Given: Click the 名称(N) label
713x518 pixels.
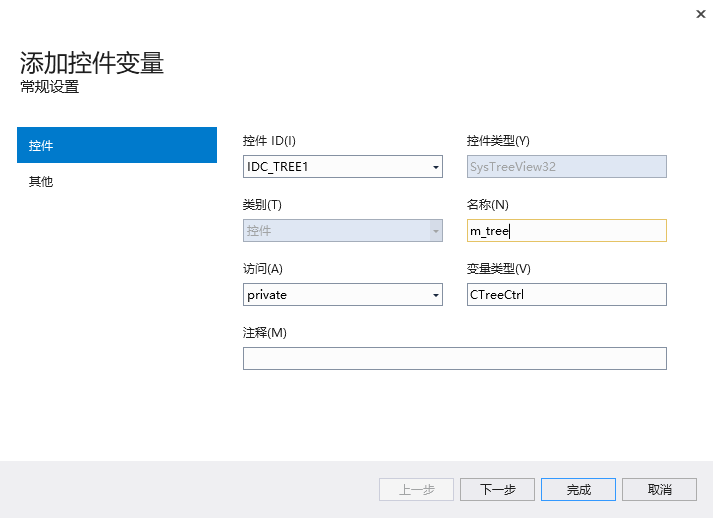Looking at the screenshot, I should (x=487, y=205).
